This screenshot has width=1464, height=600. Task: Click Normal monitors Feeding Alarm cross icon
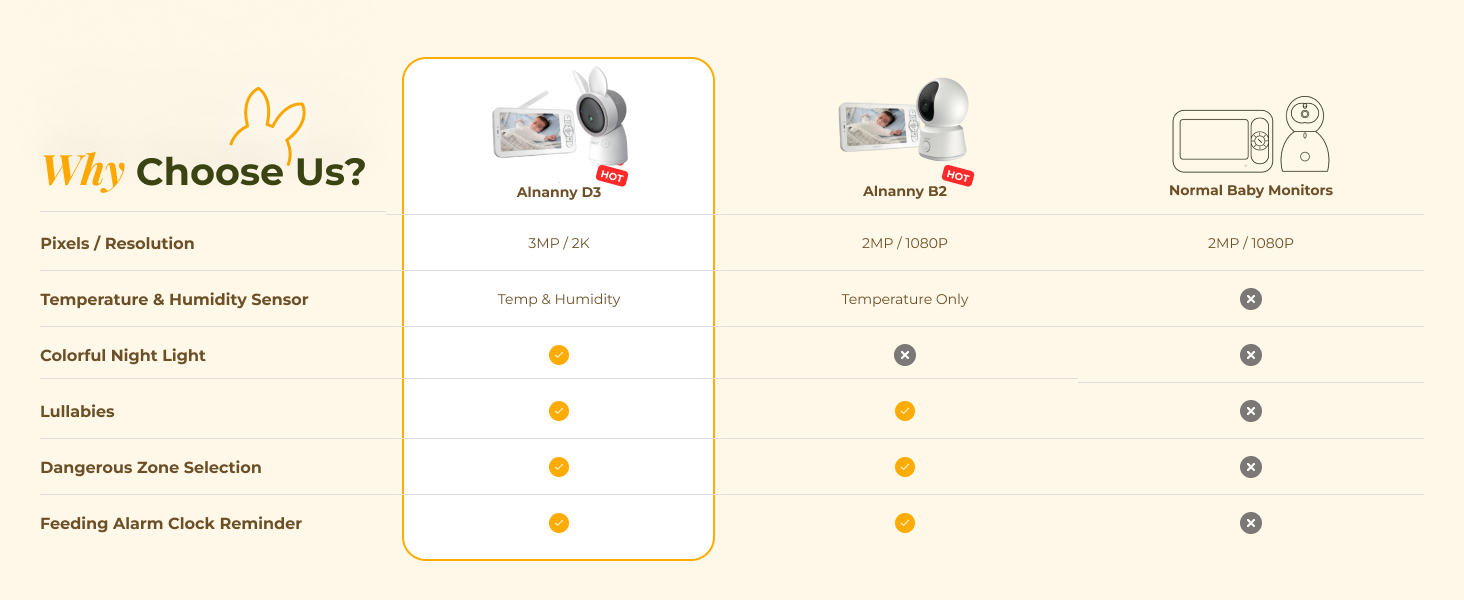click(x=1251, y=523)
